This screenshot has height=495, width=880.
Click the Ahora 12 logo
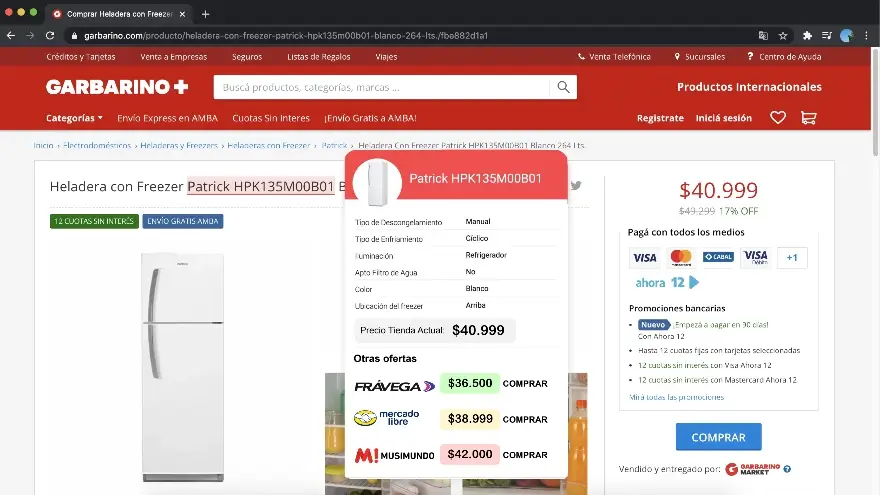click(x=667, y=283)
